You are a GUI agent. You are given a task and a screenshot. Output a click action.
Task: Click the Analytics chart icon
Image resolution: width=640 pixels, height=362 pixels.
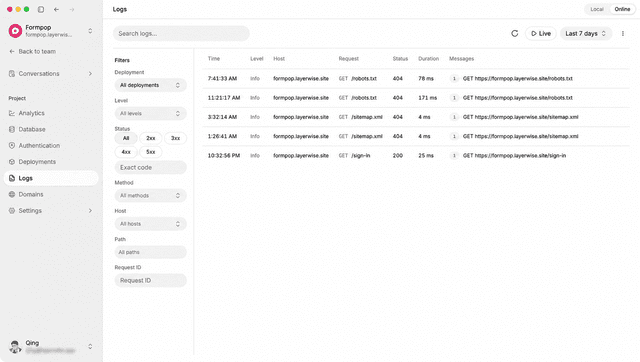(12, 113)
